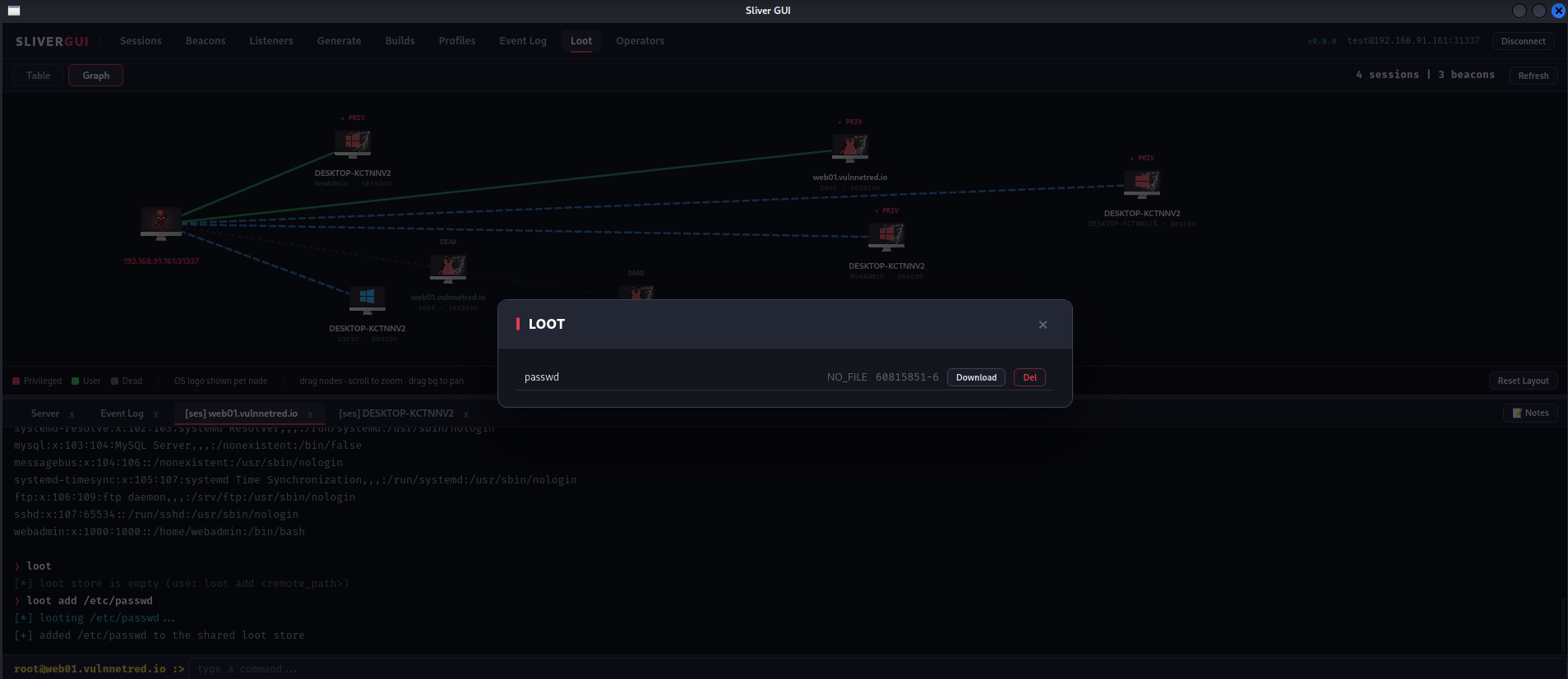Image resolution: width=1568 pixels, height=679 pixels.
Task: Delete the passwd loot entry
Action: coord(1029,377)
